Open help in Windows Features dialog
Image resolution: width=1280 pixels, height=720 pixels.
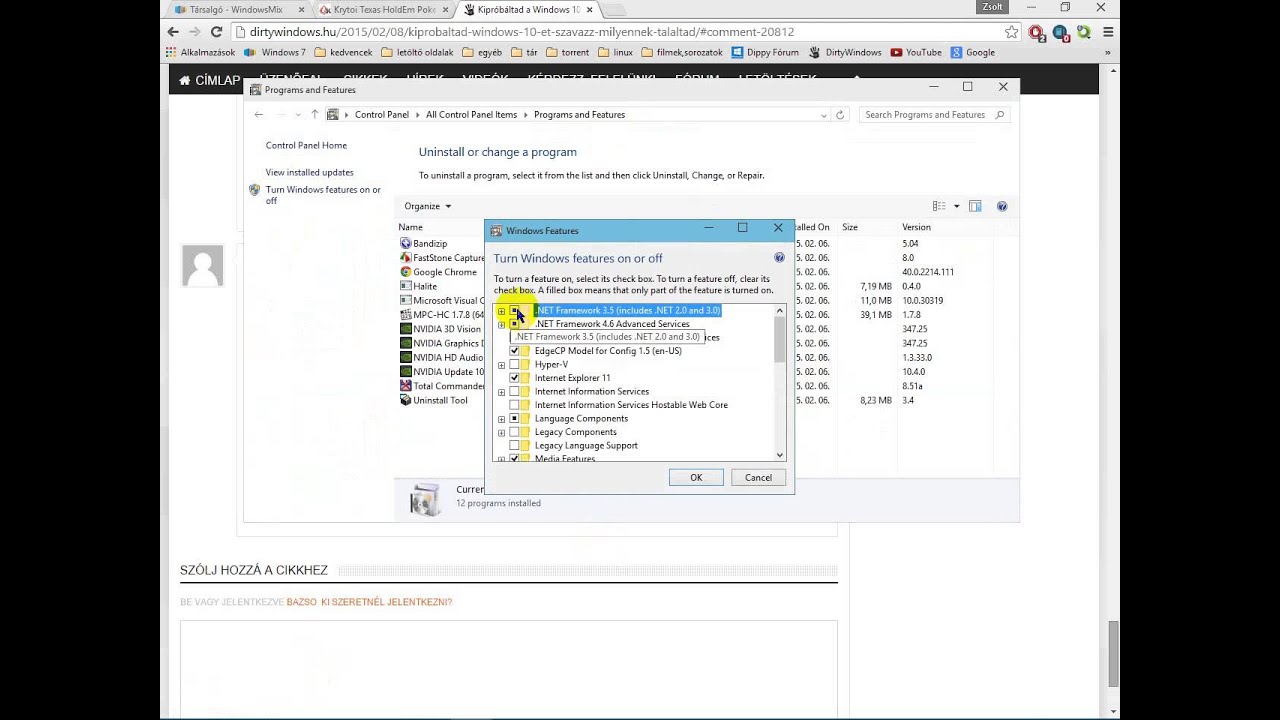[x=779, y=258]
